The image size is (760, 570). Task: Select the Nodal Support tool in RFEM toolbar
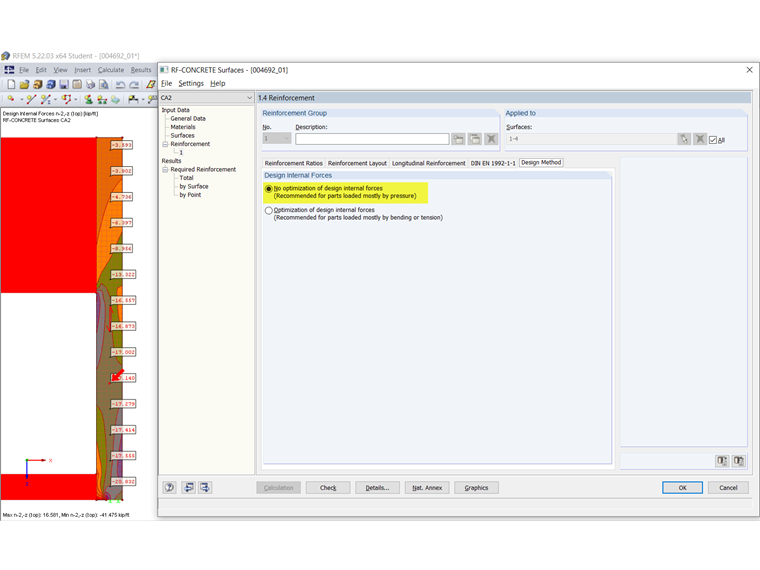click(88, 99)
